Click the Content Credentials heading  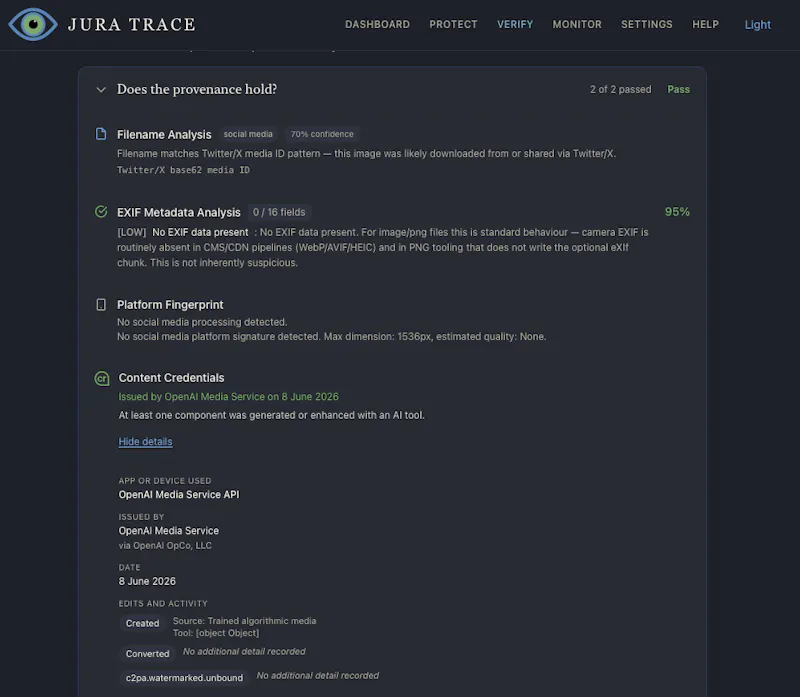171,378
